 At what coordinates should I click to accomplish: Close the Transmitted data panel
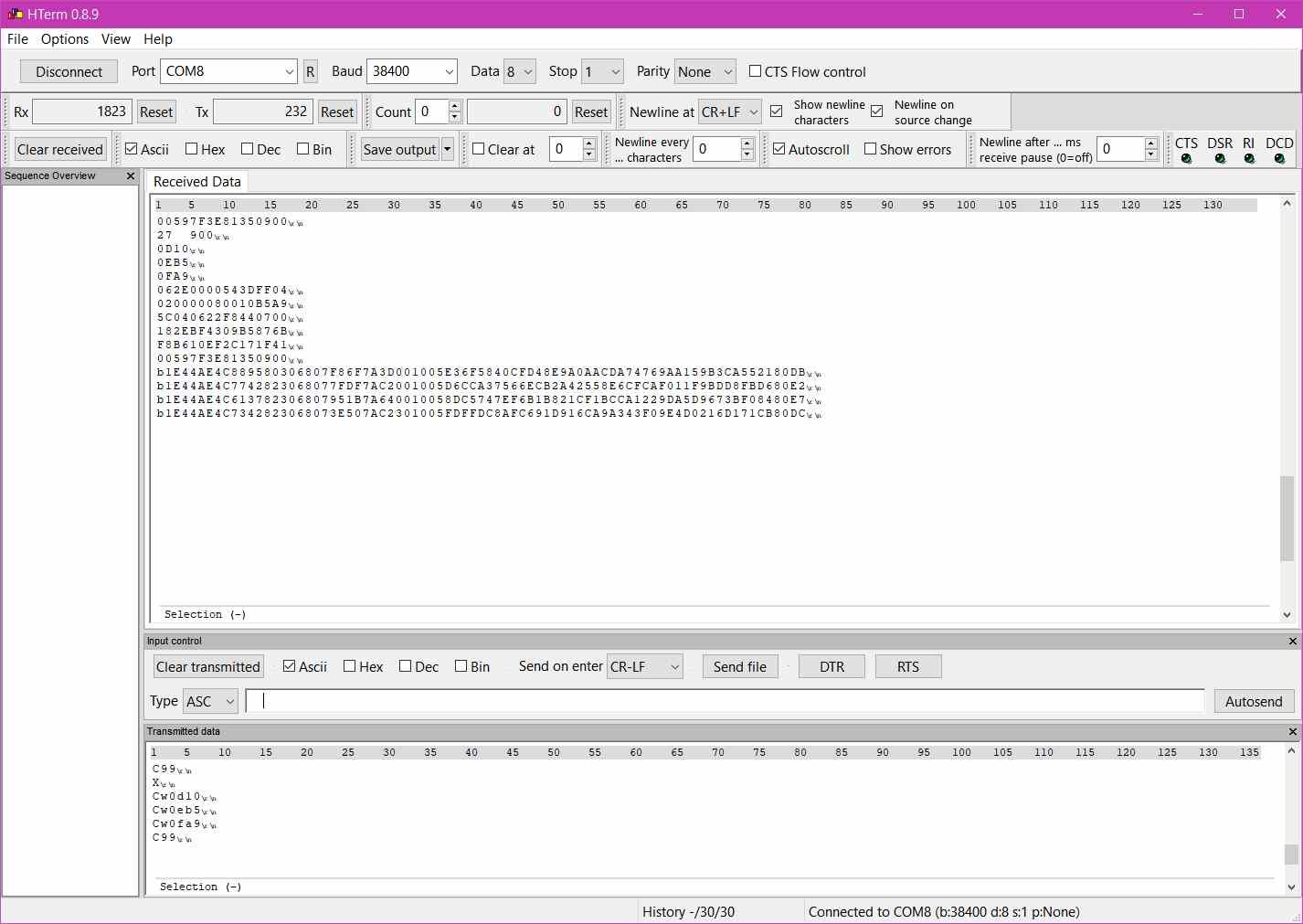1292,731
